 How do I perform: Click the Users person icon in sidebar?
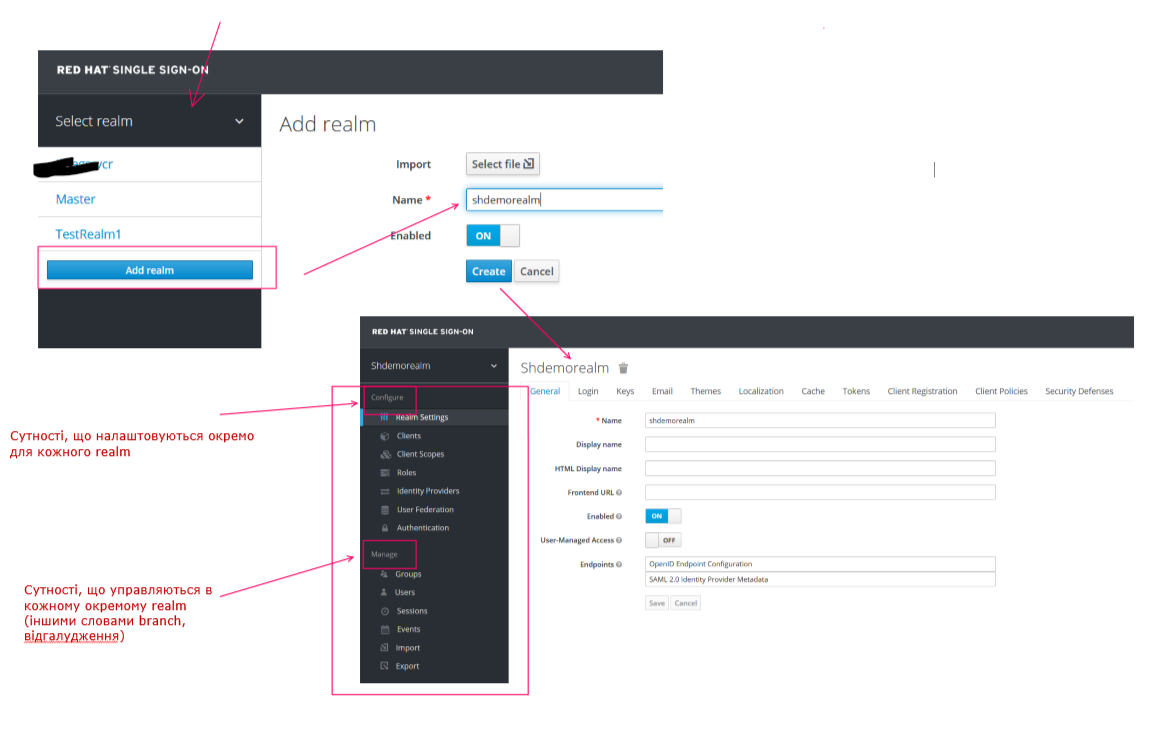point(385,592)
